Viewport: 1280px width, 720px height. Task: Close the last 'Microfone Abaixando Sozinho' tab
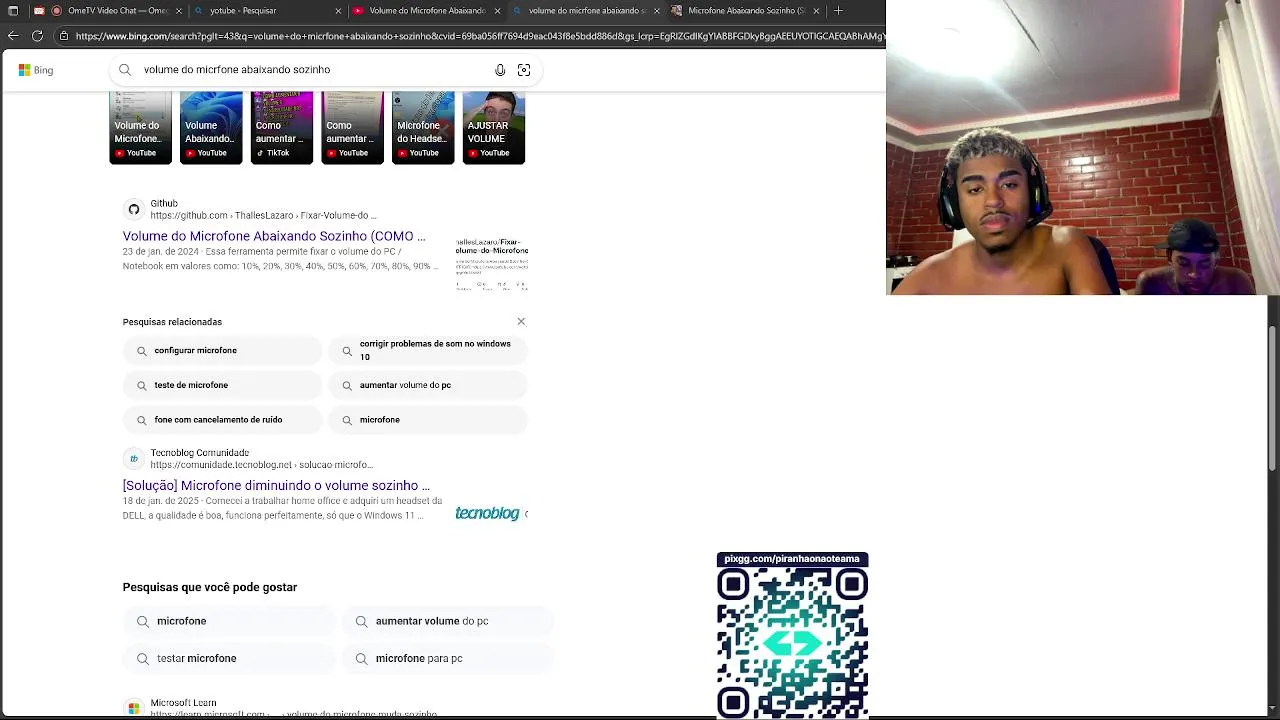tap(817, 11)
